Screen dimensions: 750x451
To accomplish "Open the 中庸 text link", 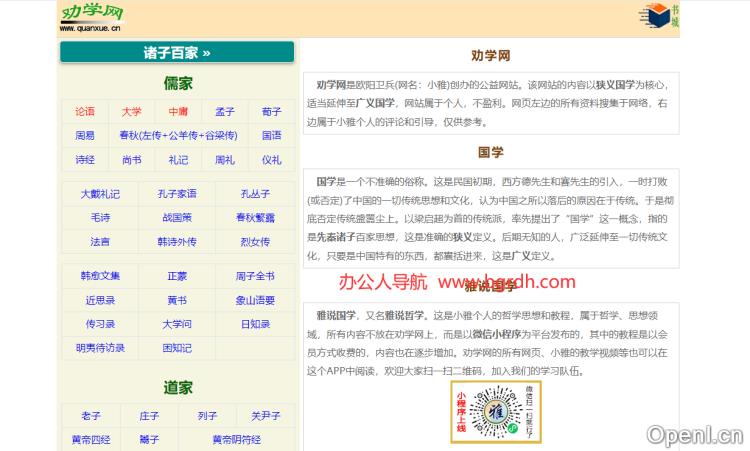I will (178, 111).
